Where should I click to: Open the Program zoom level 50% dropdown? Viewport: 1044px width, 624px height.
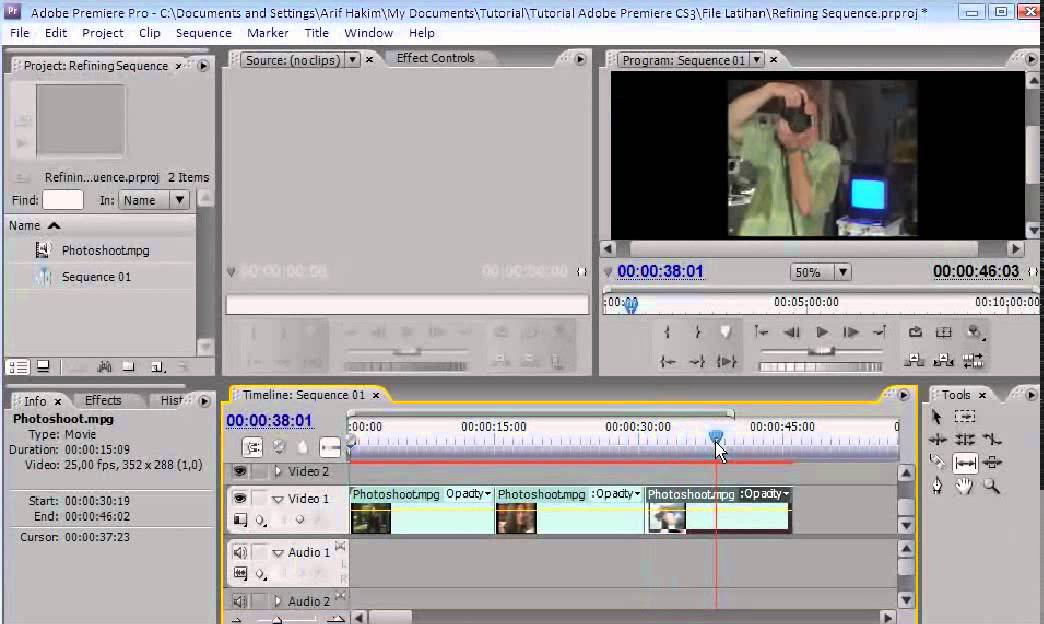pos(843,272)
